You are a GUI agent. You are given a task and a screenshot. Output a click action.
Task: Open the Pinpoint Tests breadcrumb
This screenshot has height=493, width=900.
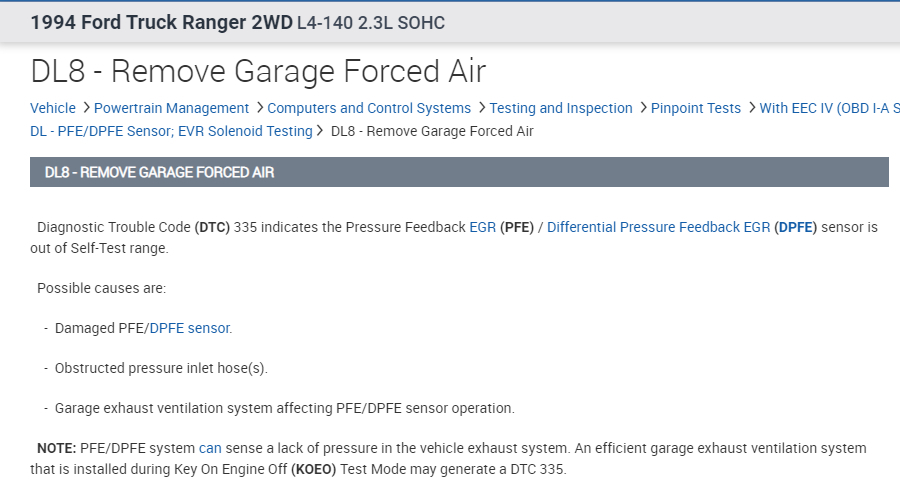[x=696, y=108]
